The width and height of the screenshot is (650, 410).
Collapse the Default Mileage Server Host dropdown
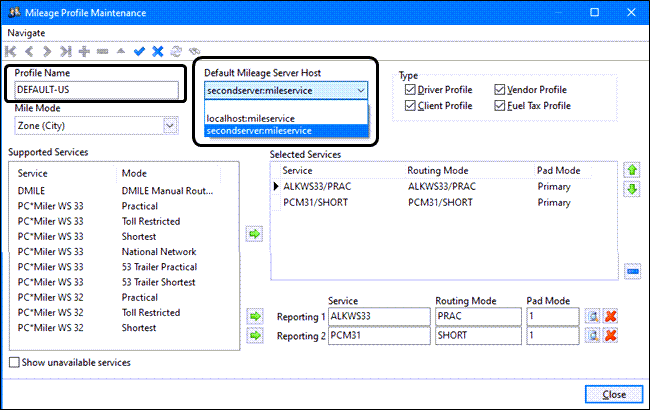tap(360, 90)
